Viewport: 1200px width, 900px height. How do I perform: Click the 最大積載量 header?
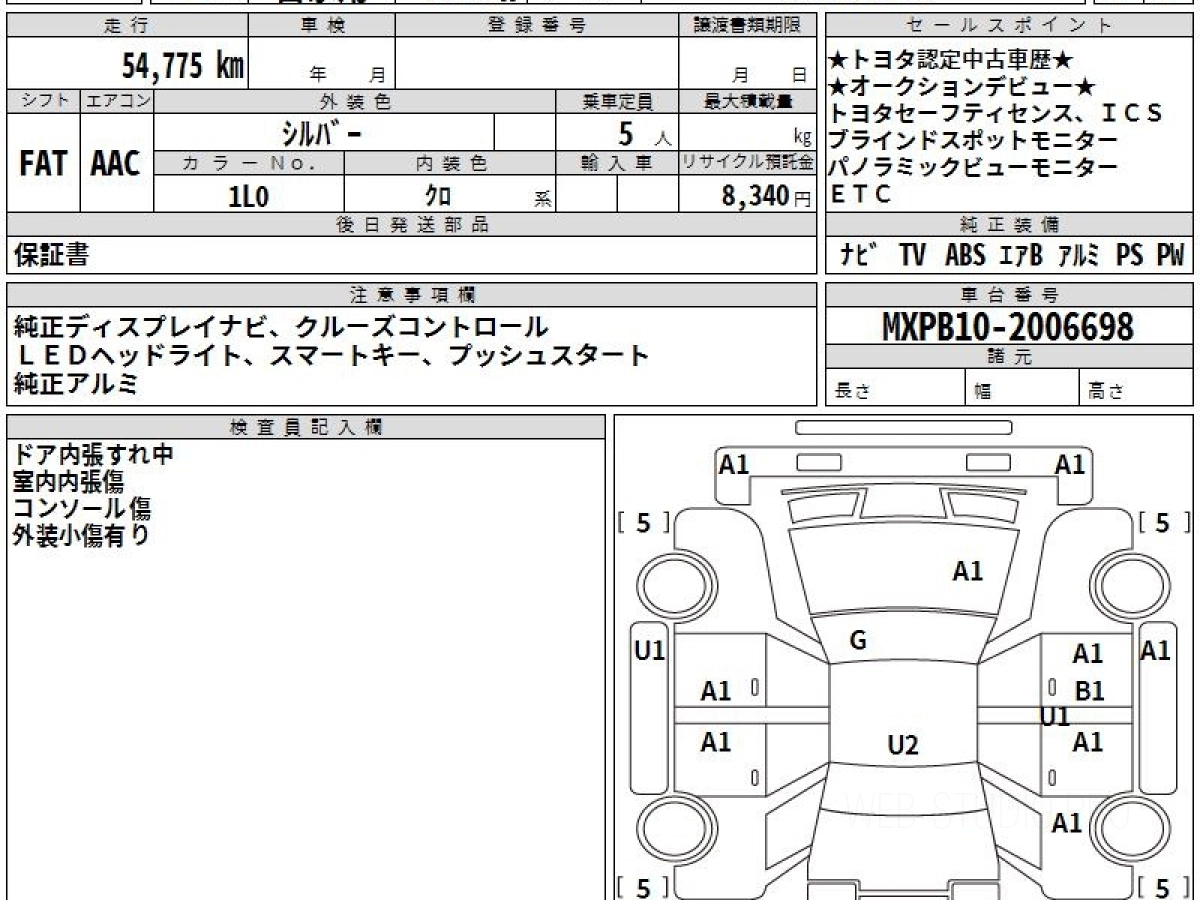pos(747,101)
